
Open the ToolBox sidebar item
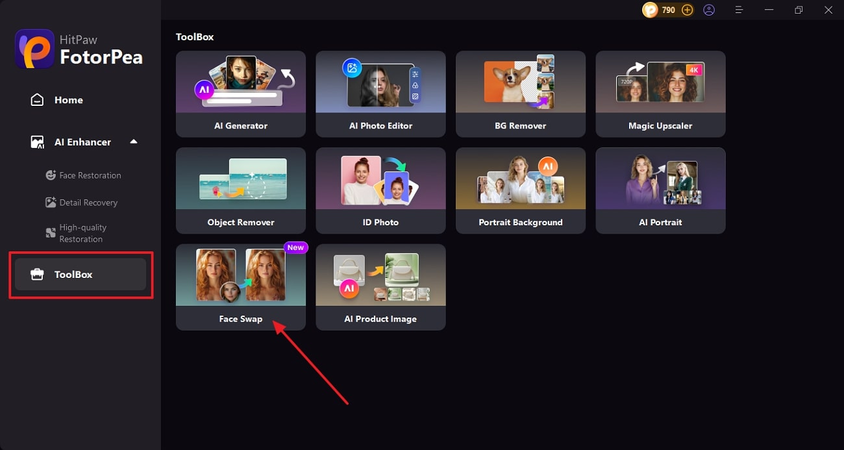click(81, 275)
